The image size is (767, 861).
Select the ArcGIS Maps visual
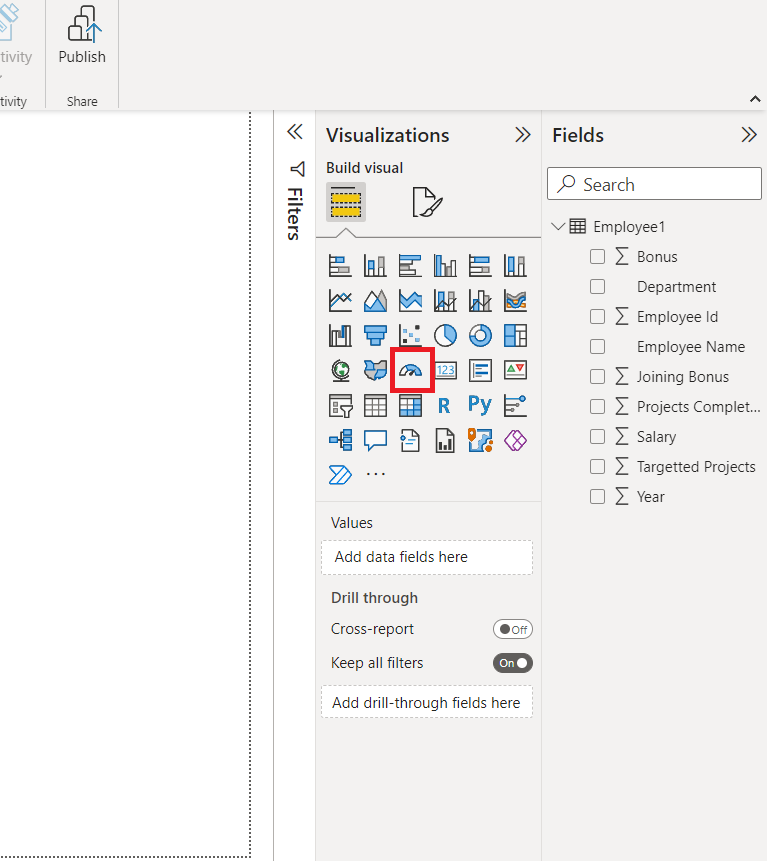[480, 440]
